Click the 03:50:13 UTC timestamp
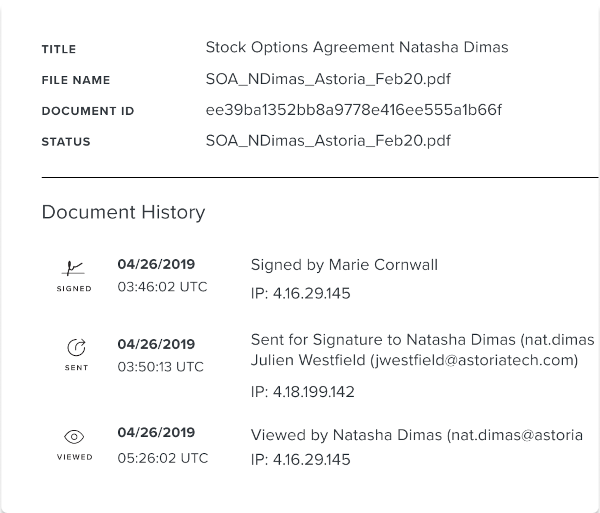 point(161,367)
